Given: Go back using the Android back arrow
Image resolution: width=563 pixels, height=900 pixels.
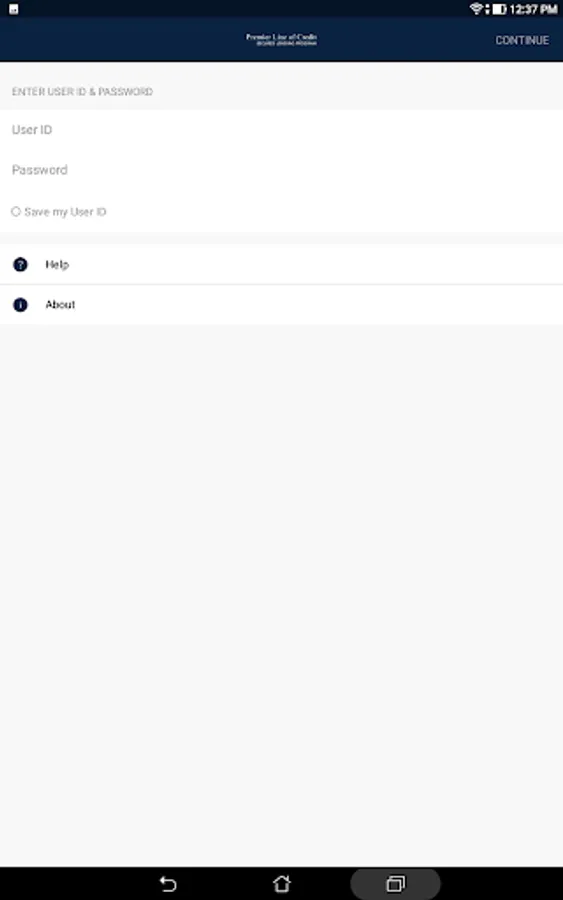Looking at the screenshot, I should [x=168, y=883].
